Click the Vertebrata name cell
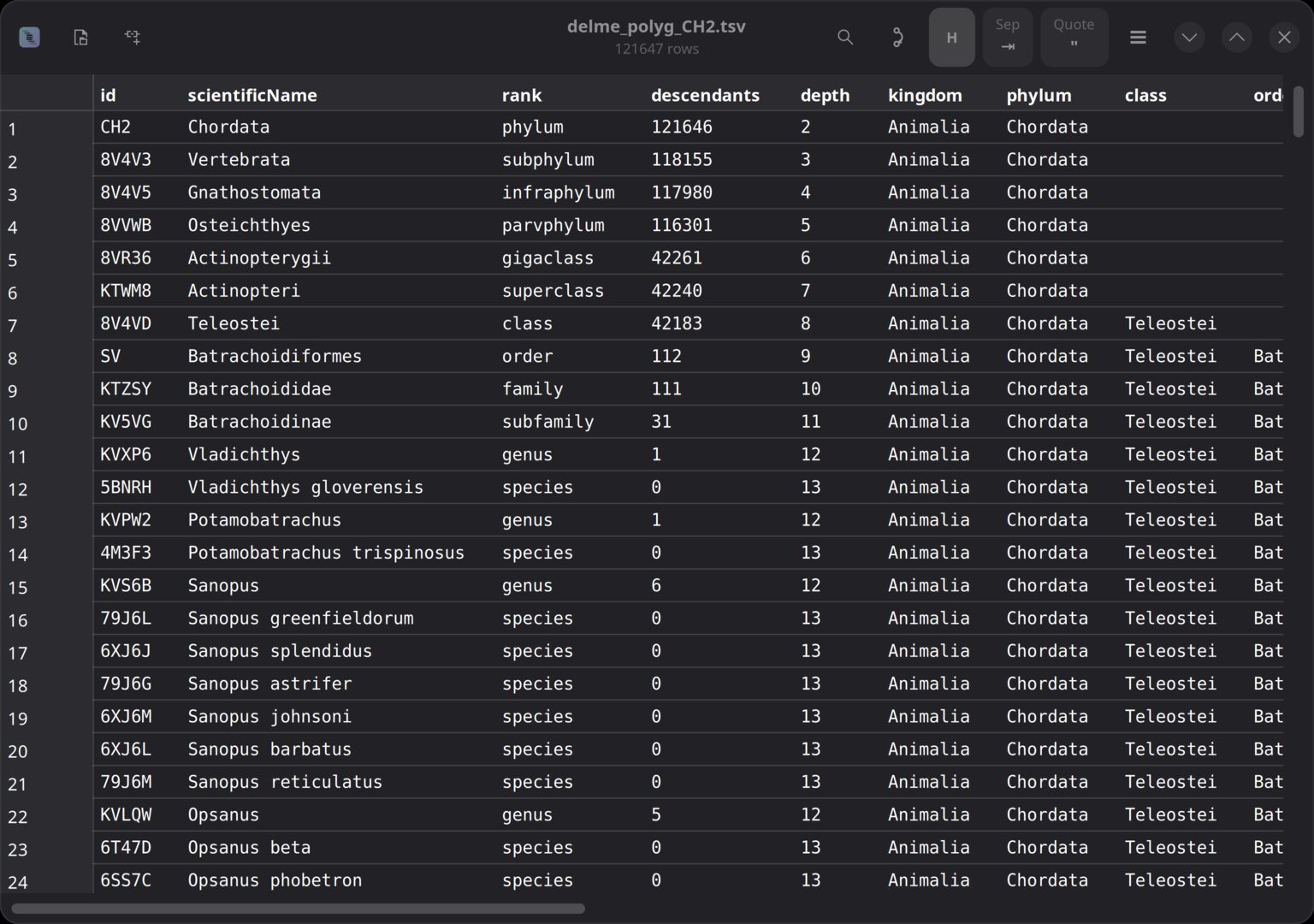Viewport: 1314px width, 924px height. [239, 159]
